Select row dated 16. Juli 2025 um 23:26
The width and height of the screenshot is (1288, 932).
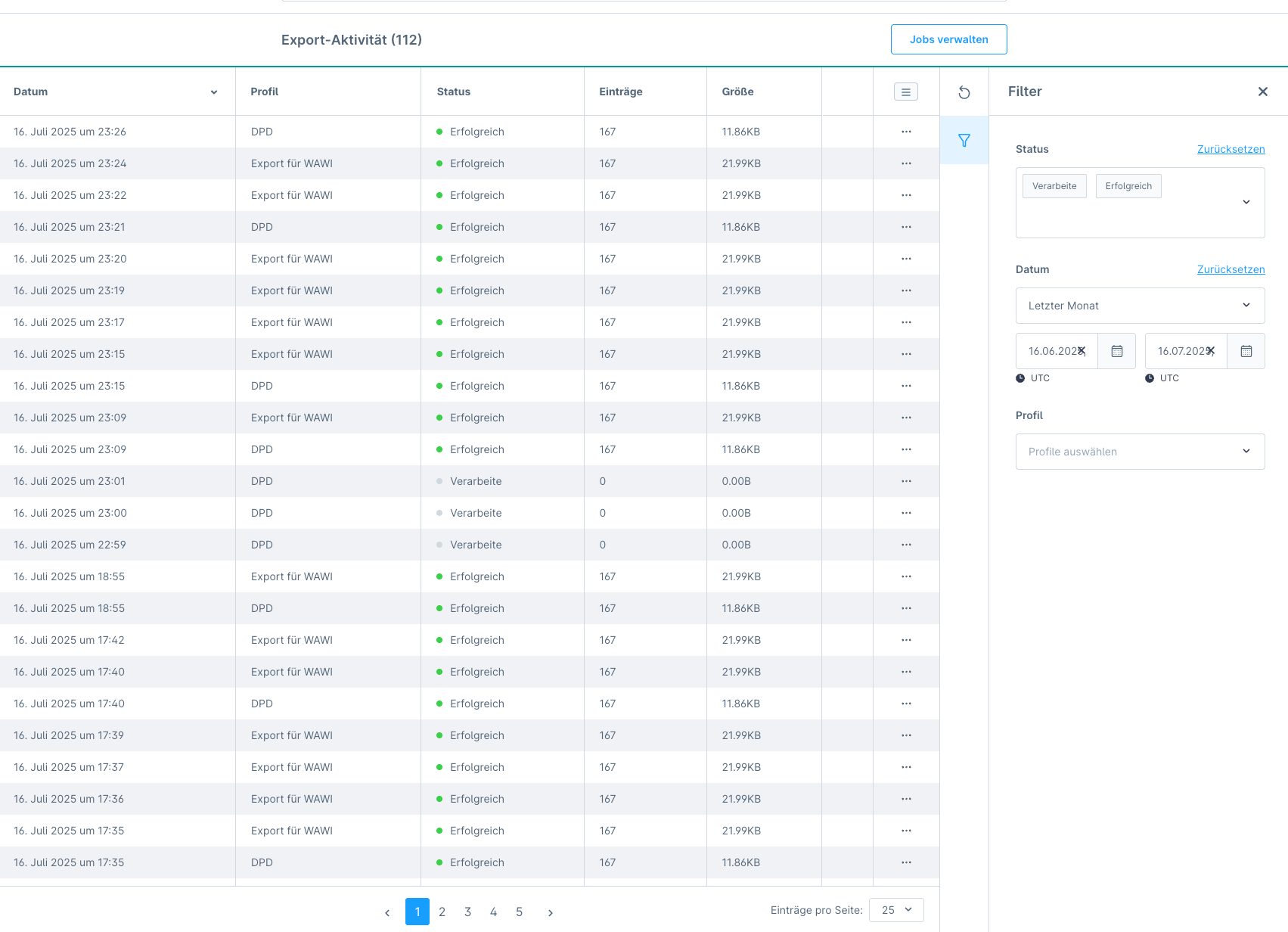pyautogui.click(x=470, y=132)
